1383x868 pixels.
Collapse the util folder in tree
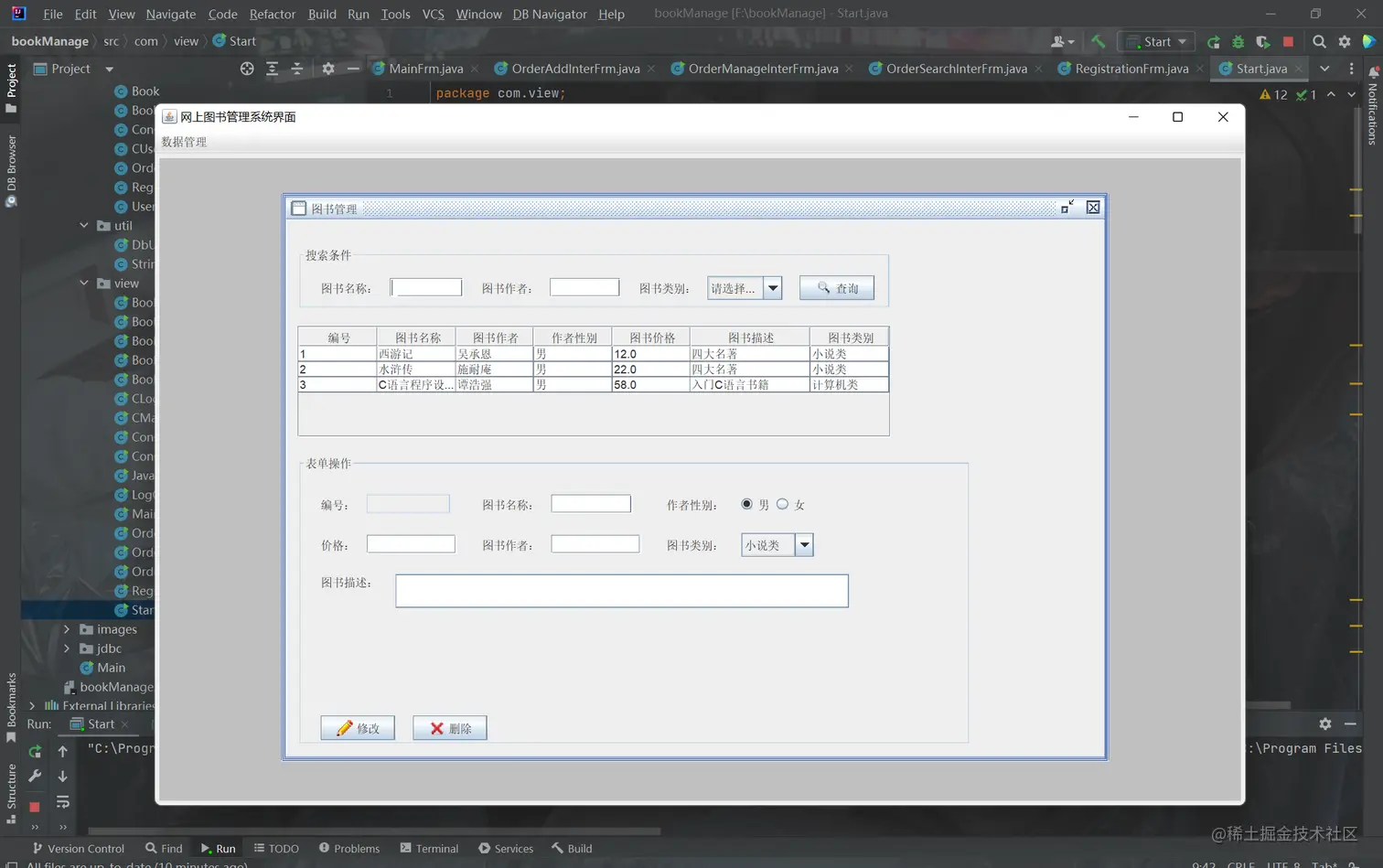pyautogui.click(x=84, y=226)
